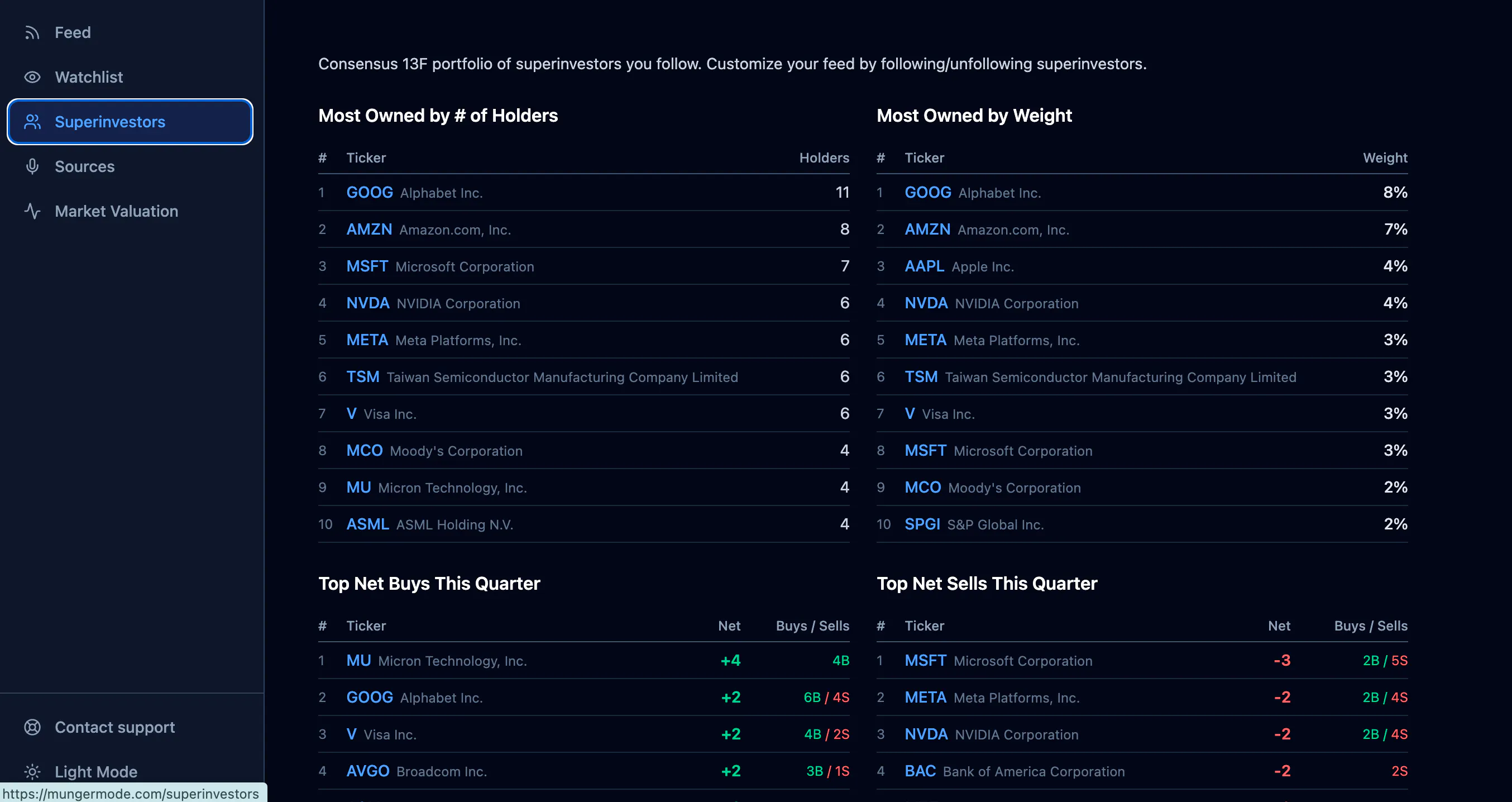The height and width of the screenshot is (802, 1512).
Task: Open V Visa in Top Net Buys
Action: tap(351, 734)
